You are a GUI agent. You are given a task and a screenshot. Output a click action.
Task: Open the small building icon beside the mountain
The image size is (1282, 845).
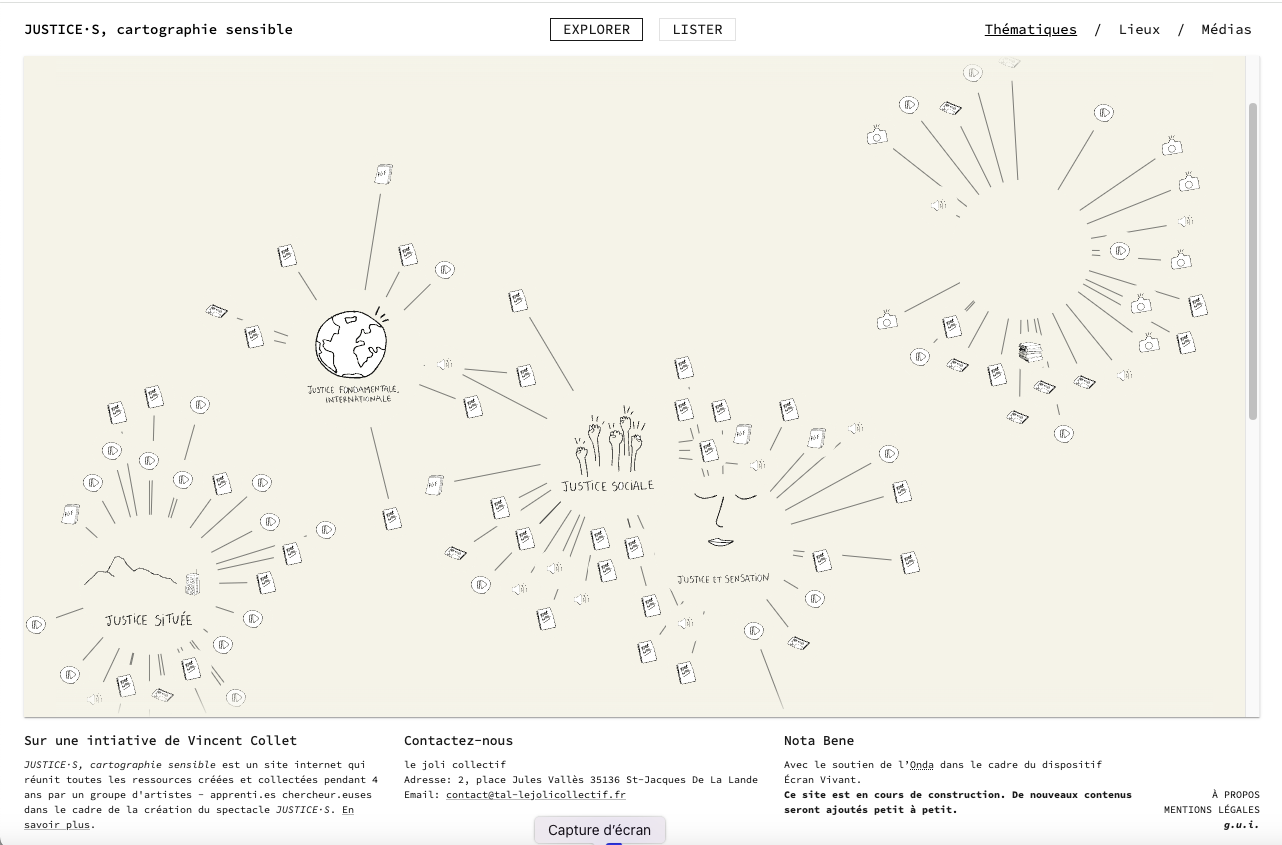click(x=193, y=581)
